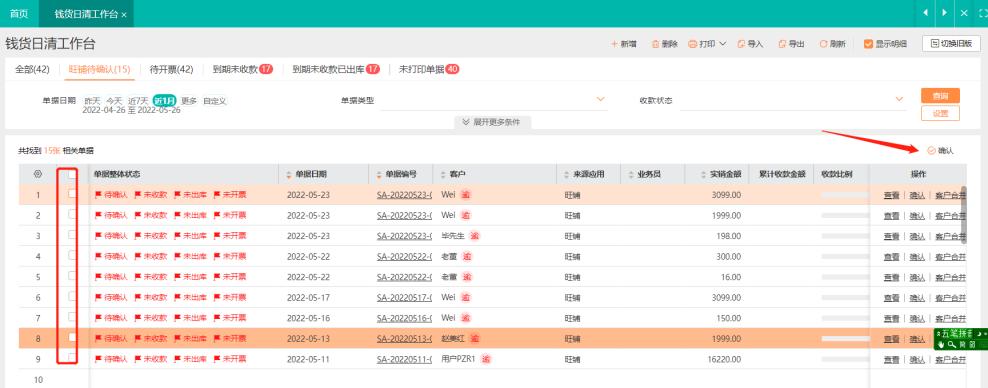This screenshot has height=388, width=988.
Task: Switch to 未打印单据 tab
Action: tap(428, 69)
